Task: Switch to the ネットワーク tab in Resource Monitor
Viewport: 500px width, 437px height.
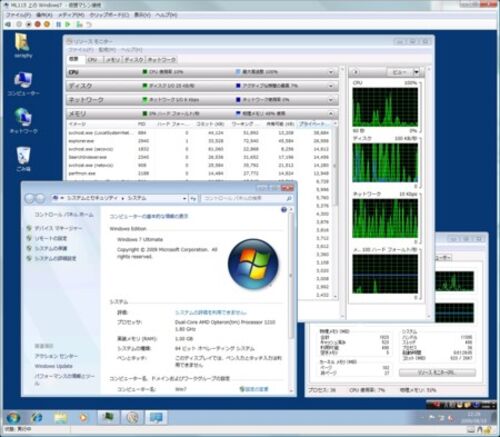Action: click(162, 60)
